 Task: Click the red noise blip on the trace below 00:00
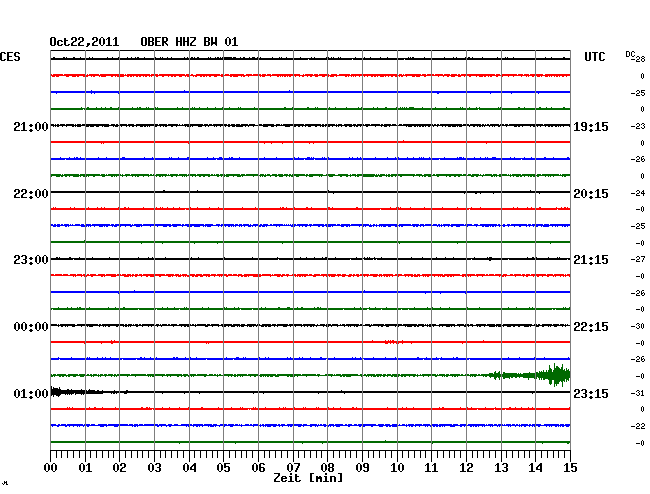point(393,342)
